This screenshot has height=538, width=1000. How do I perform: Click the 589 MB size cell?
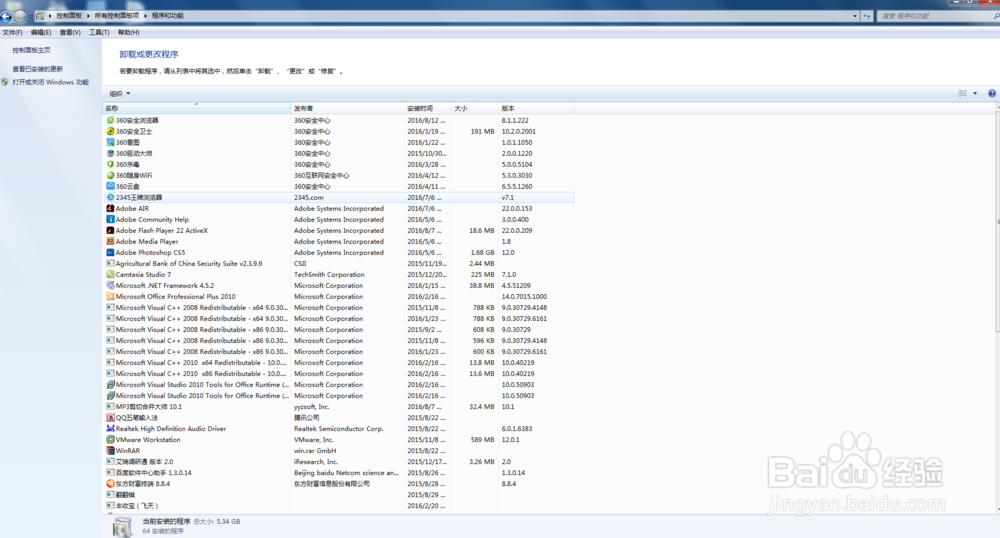point(482,440)
